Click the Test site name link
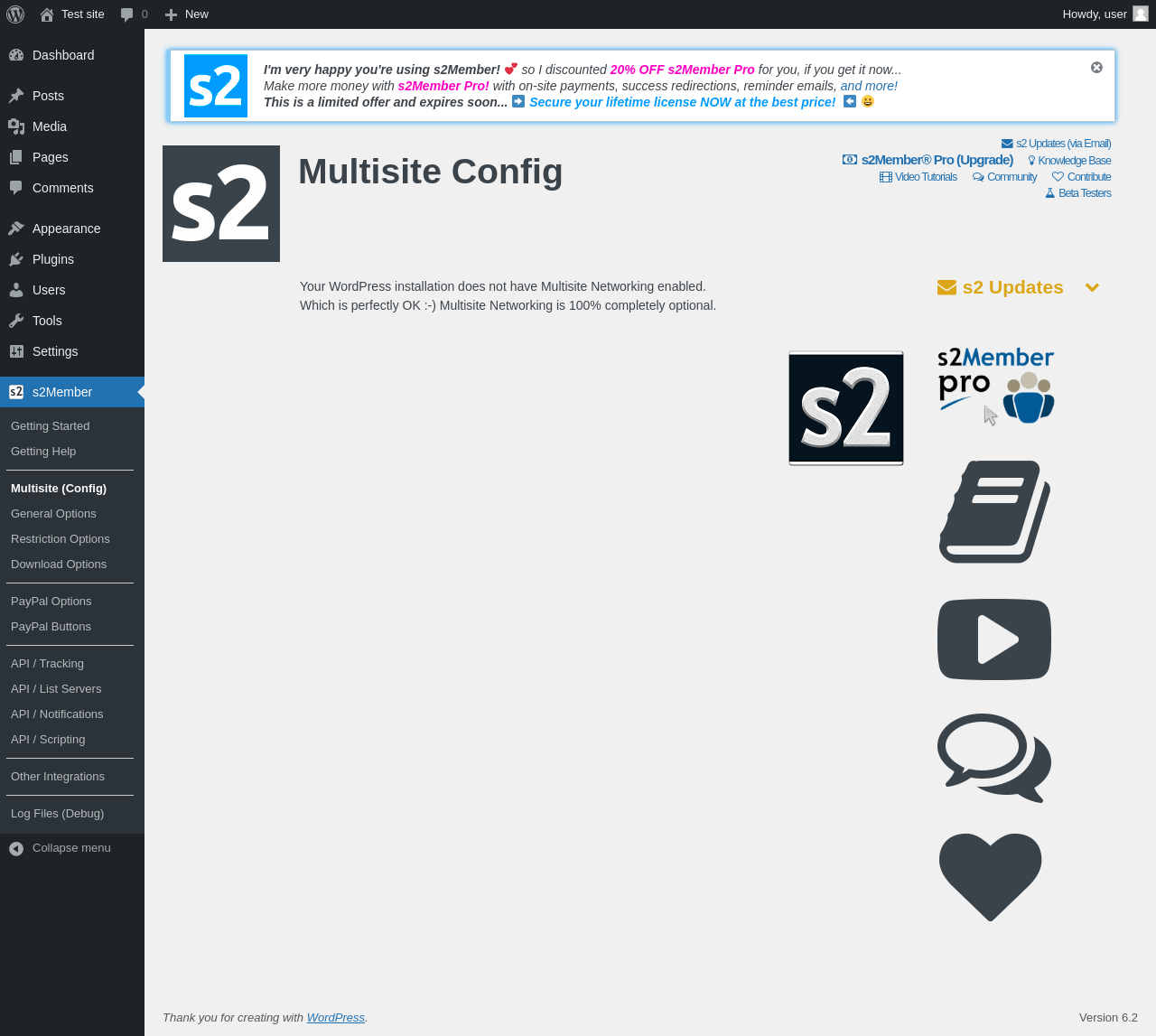1156x1036 pixels. click(x=83, y=14)
